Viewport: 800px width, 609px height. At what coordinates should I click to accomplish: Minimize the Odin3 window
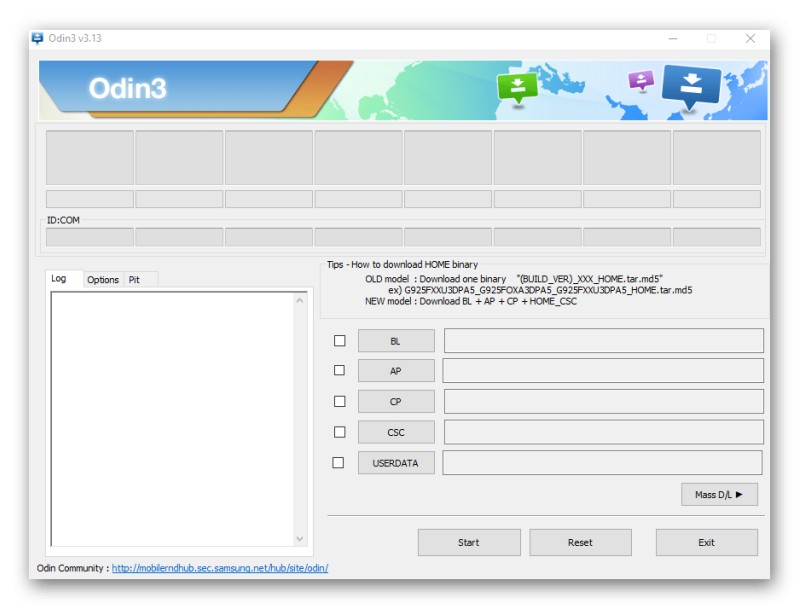tap(673, 39)
